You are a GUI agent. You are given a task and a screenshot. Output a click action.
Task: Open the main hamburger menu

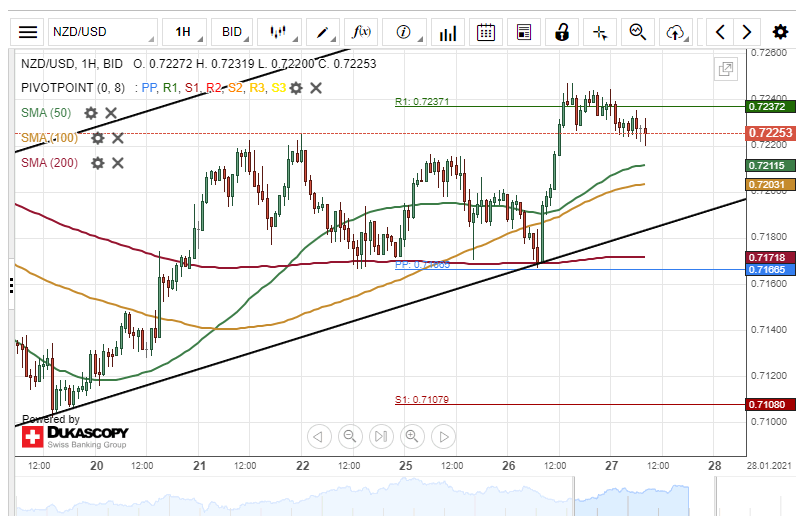29,32
